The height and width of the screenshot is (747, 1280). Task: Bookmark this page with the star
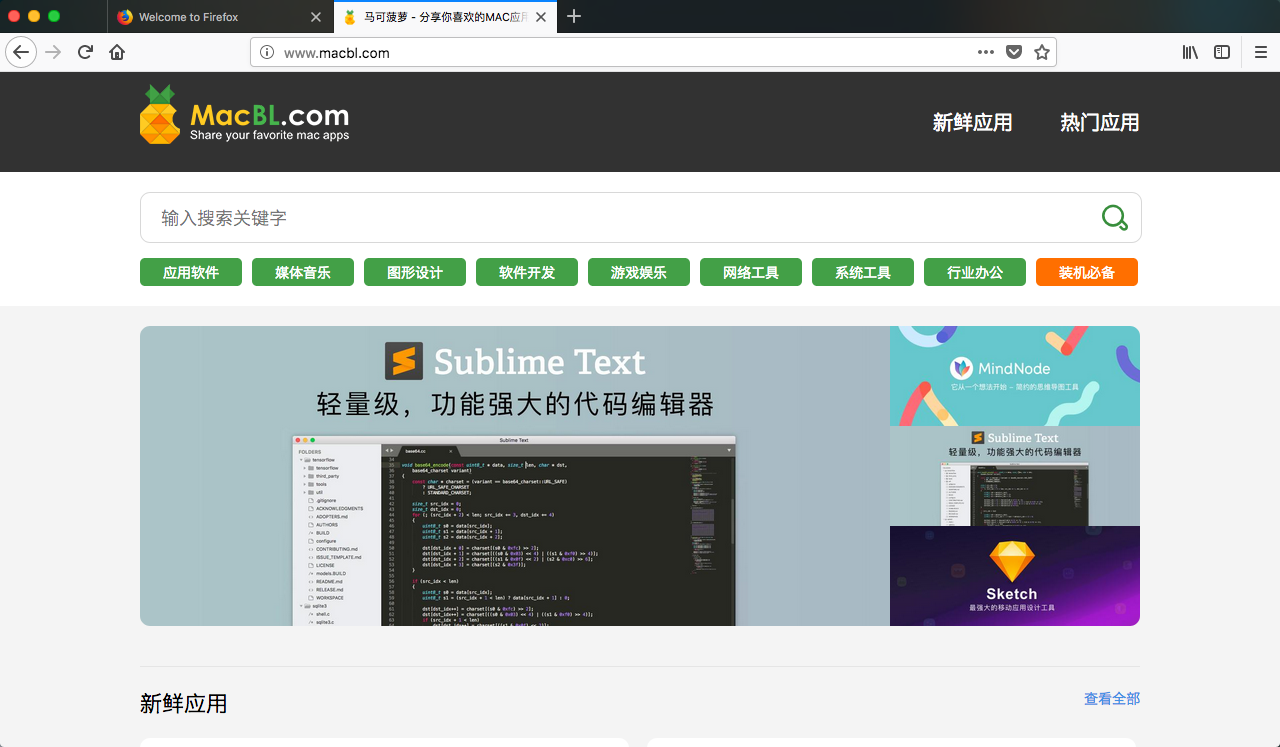(x=1042, y=52)
